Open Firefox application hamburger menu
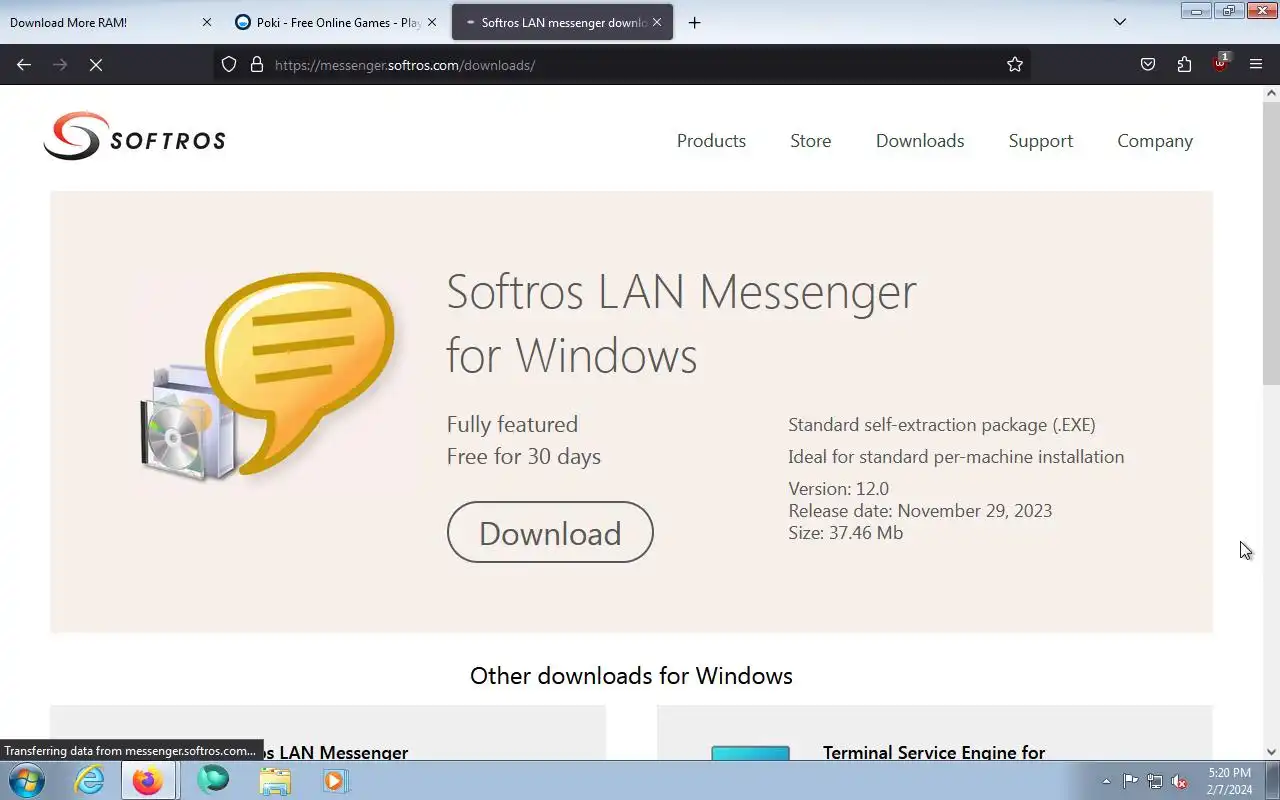This screenshot has height=800, width=1280. [x=1256, y=65]
